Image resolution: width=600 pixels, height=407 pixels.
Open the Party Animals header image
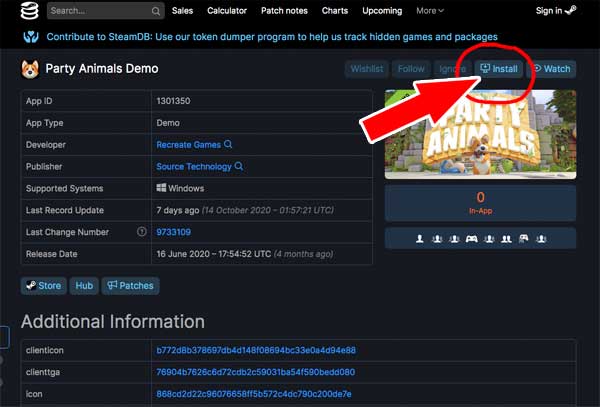pyautogui.click(x=480, y=134)
